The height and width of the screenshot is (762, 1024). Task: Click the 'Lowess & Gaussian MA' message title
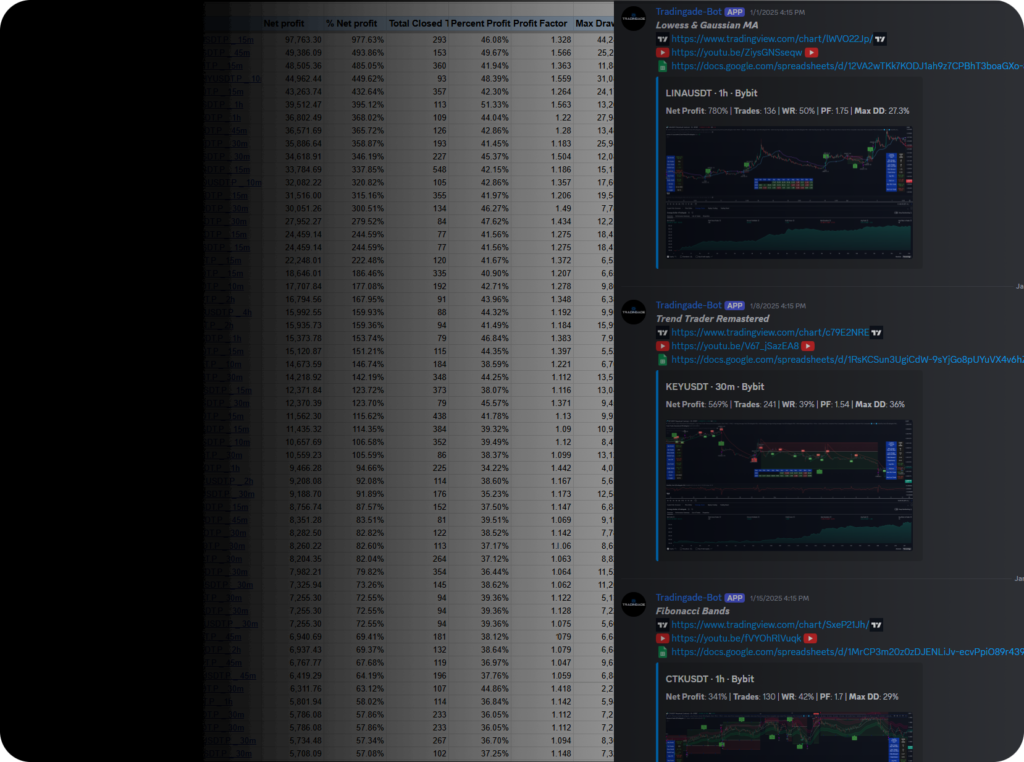point(707,25)
